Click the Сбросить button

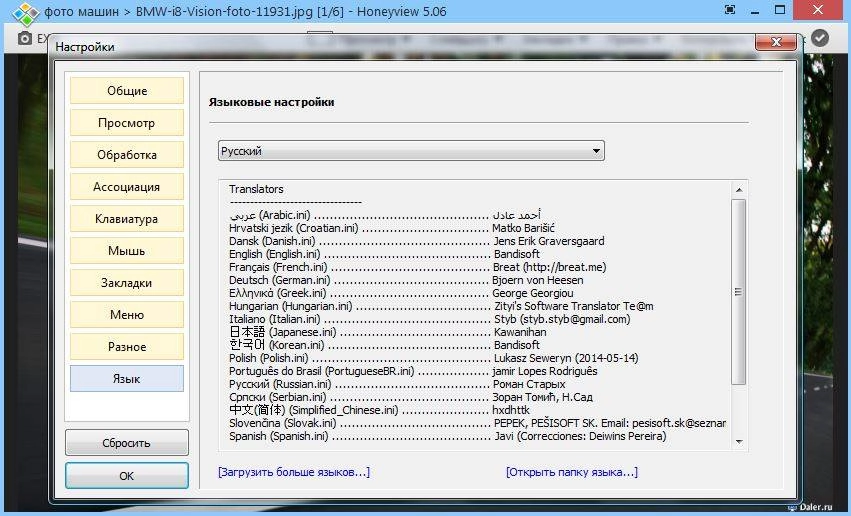pyautogui.click(x=127, y=443)
